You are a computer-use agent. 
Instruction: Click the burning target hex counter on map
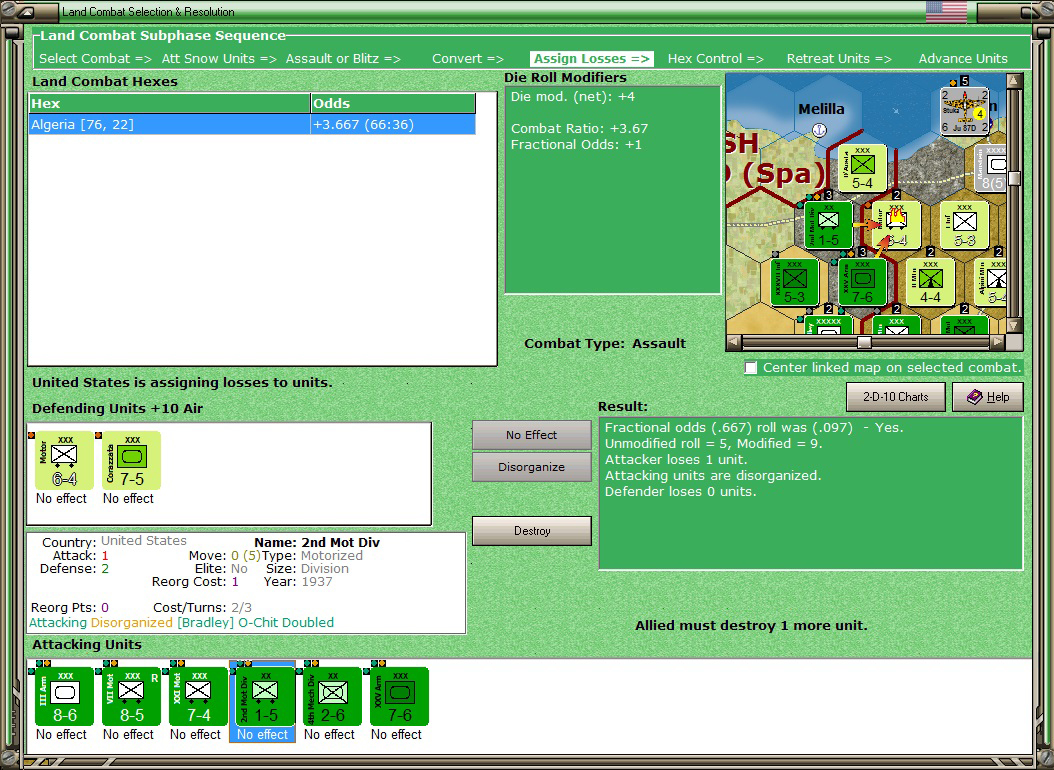pyautogui.click(x=897, y=226)
